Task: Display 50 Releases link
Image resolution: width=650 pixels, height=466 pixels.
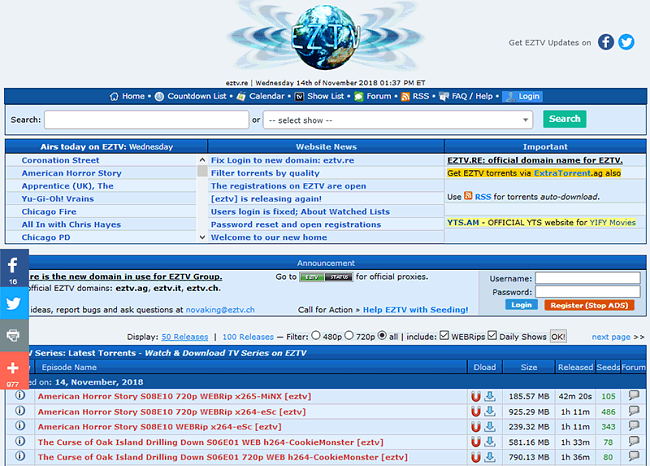Action: pyautogui.click(x=185, y=337)
